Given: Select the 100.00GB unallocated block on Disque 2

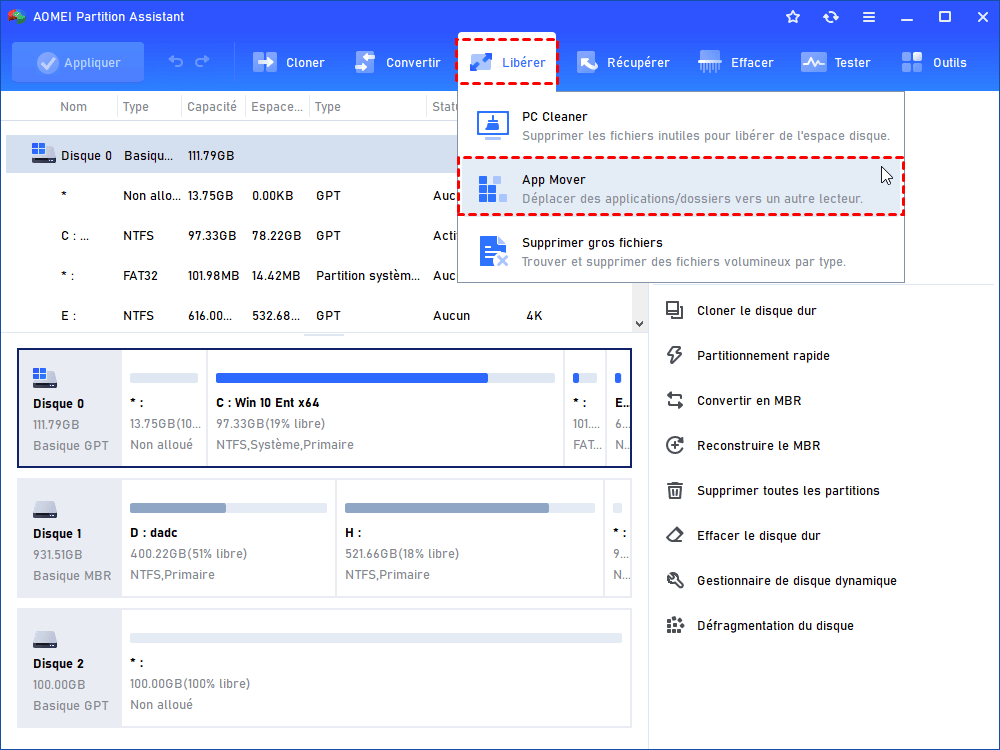Looking at the screenshot, I should coord(376,668).
